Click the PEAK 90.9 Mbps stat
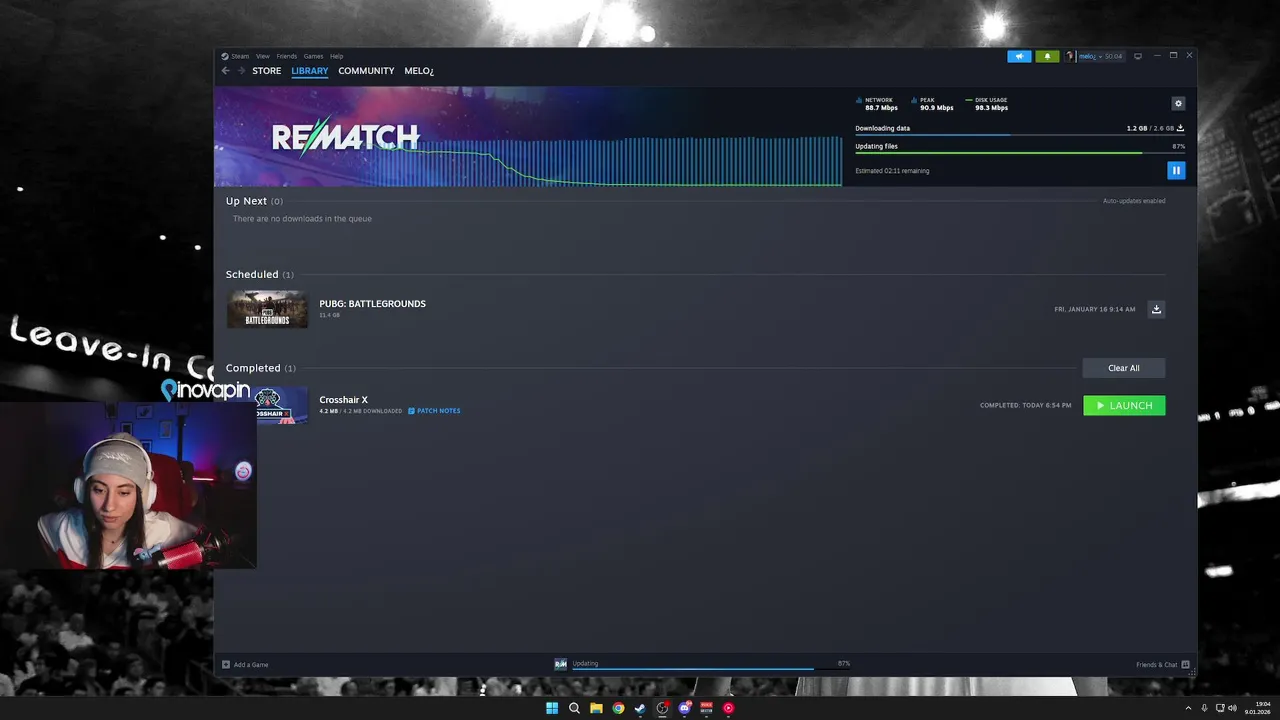Screen dimensions: 1280x720 click(x=934, y=104)
